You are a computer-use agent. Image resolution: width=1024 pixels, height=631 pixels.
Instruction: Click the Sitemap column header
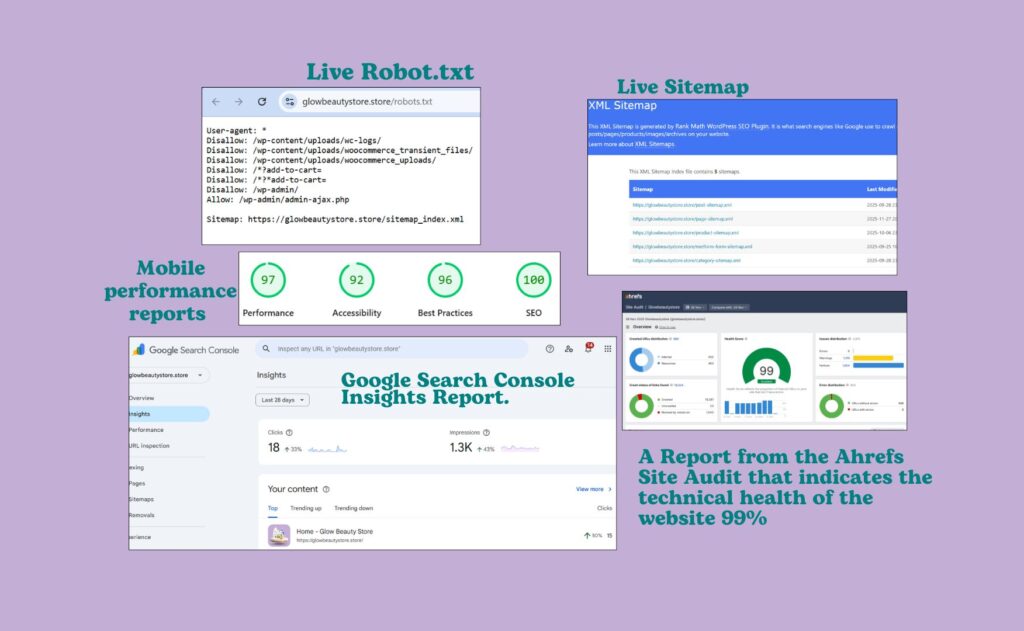pos(643,189)
